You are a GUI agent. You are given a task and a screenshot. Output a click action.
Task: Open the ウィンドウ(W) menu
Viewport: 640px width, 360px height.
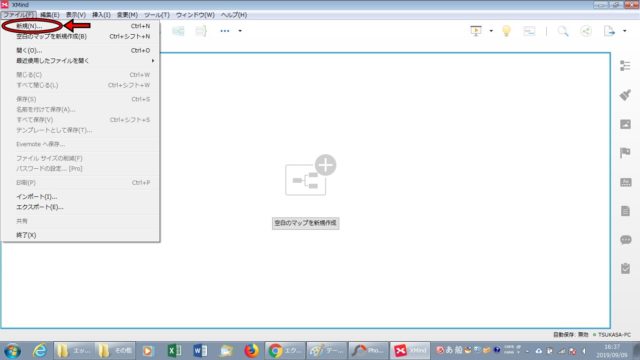(x=195, y=15)
